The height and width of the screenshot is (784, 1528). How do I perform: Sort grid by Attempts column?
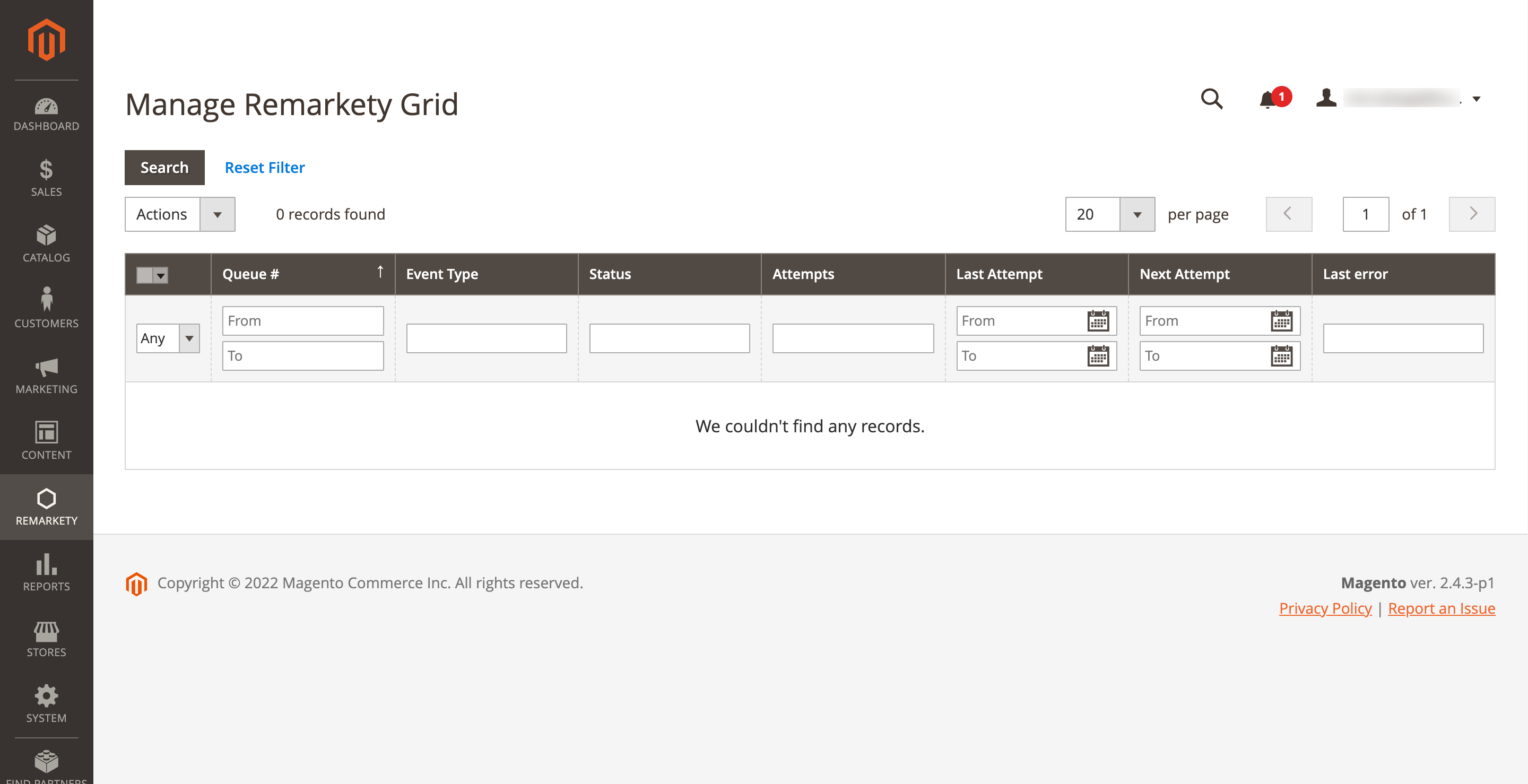pyautogui.click(x=853, y=274)
